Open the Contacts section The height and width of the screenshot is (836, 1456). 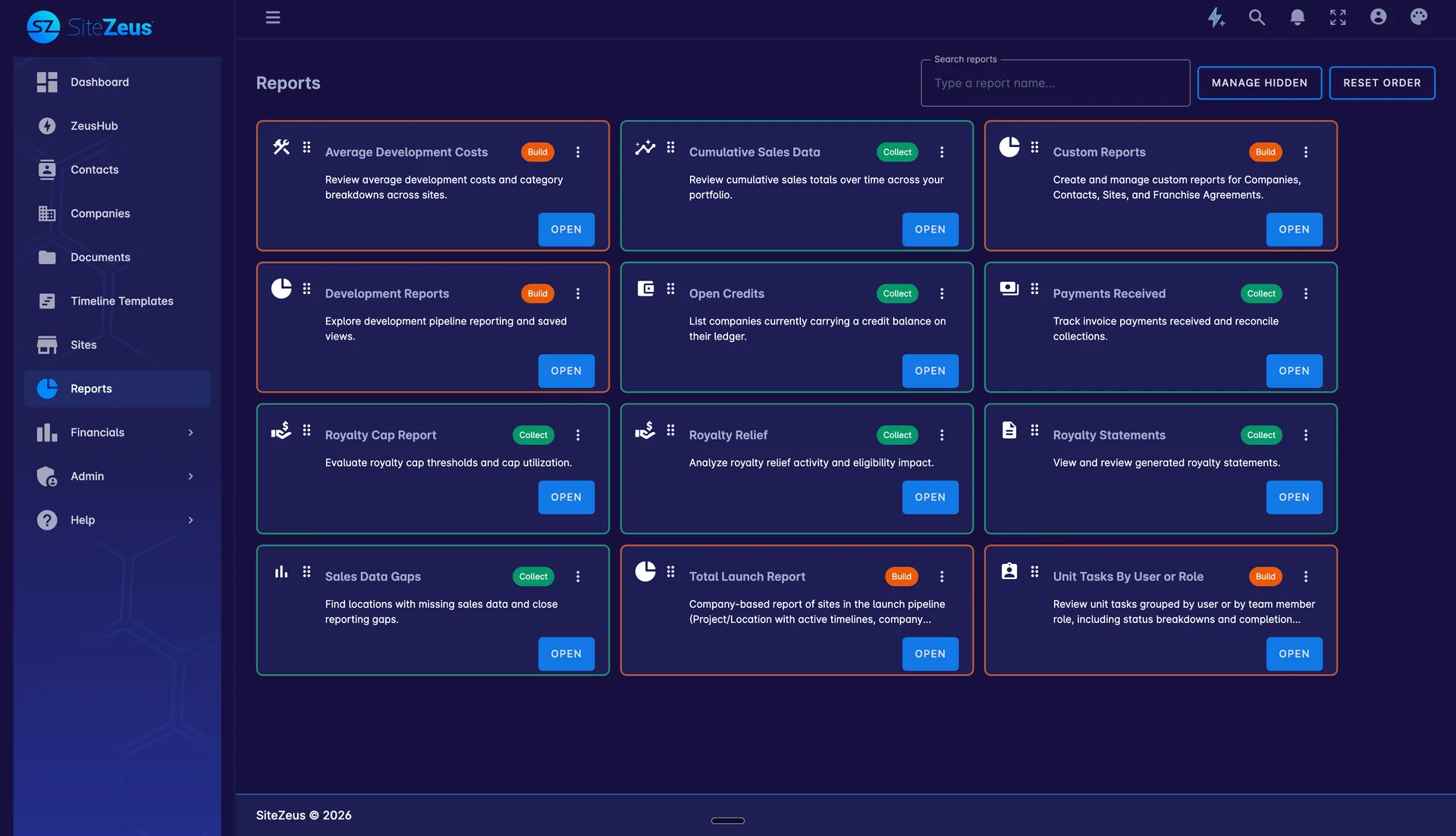pyautogui.click(x=94, y=169)
